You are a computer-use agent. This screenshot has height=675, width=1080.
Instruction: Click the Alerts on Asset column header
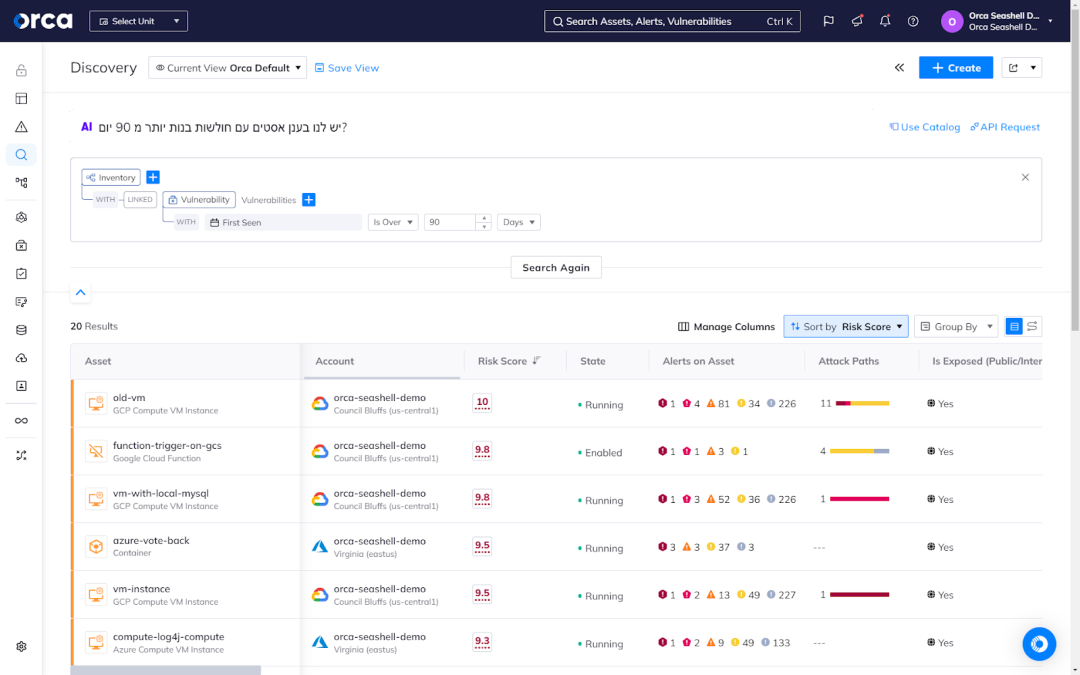(x=698, y=361)
